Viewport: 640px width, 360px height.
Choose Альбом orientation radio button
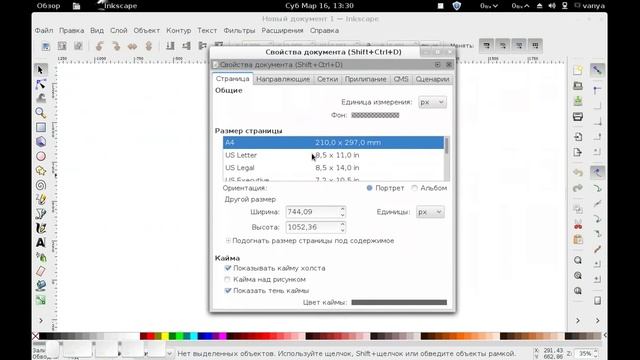414,188
